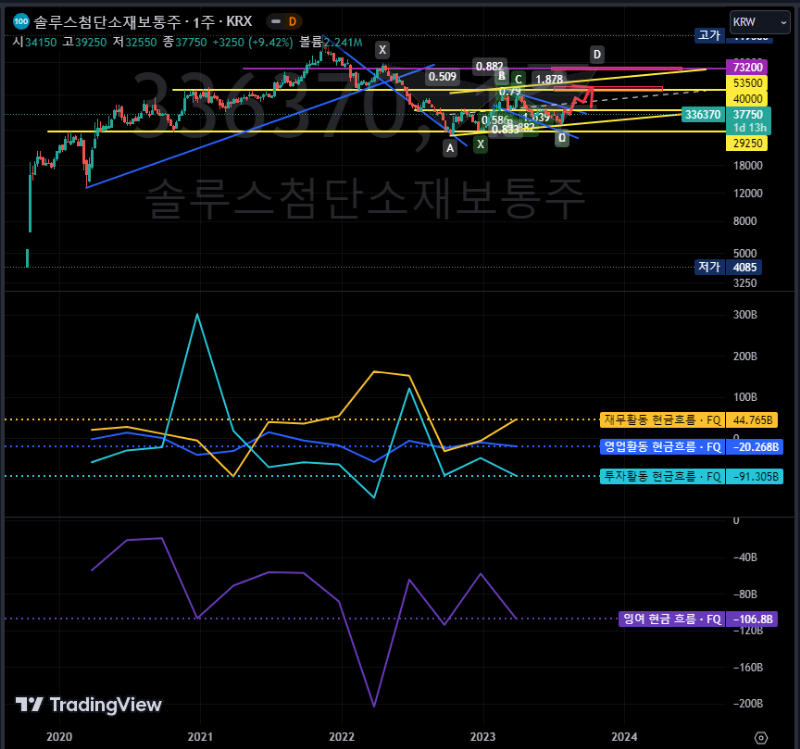Click the blue 100 symbol badge
The width and height of the screenshot is (800, 749).
click(x=21, y=21)
